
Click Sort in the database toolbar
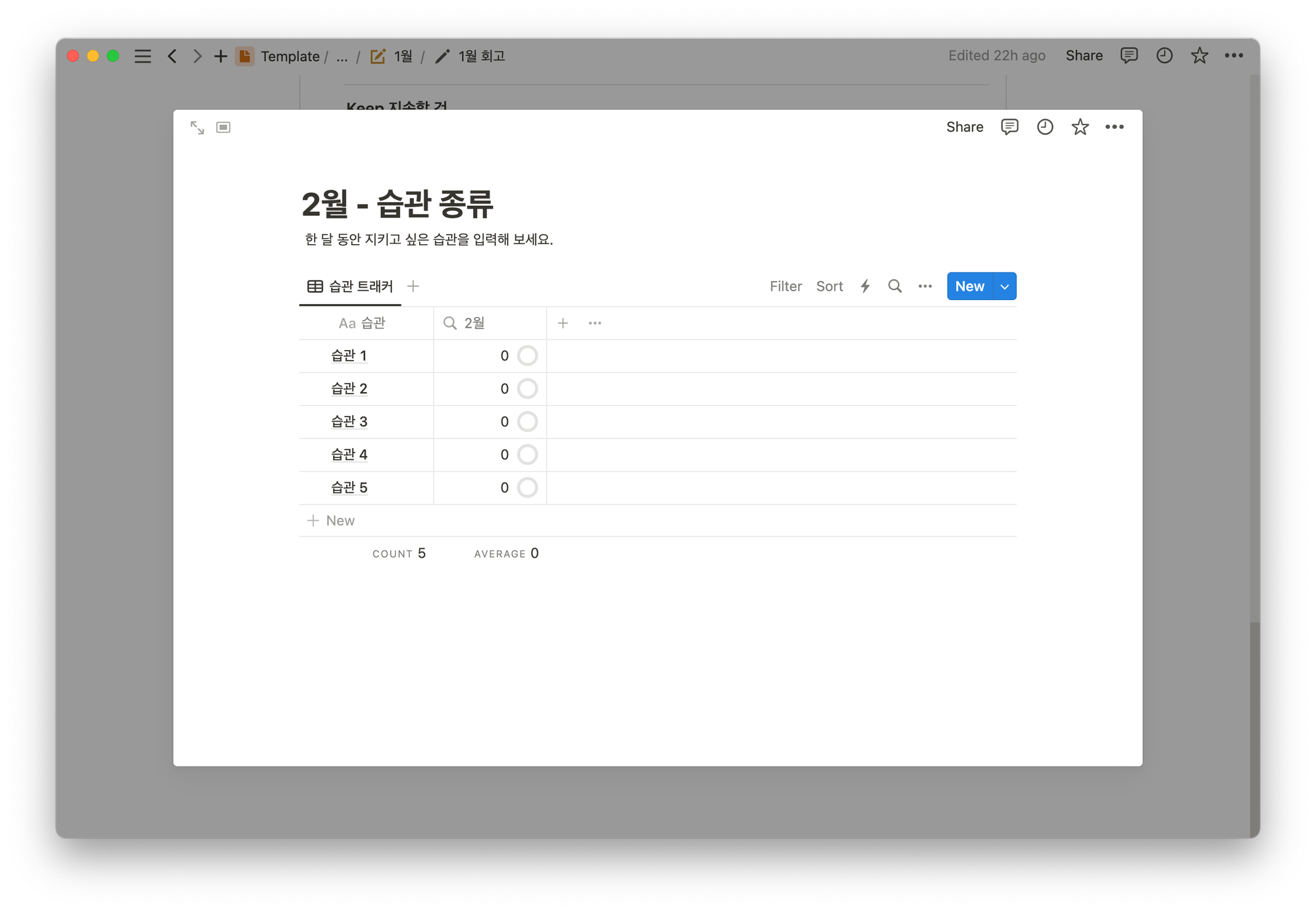click(829, 286)
